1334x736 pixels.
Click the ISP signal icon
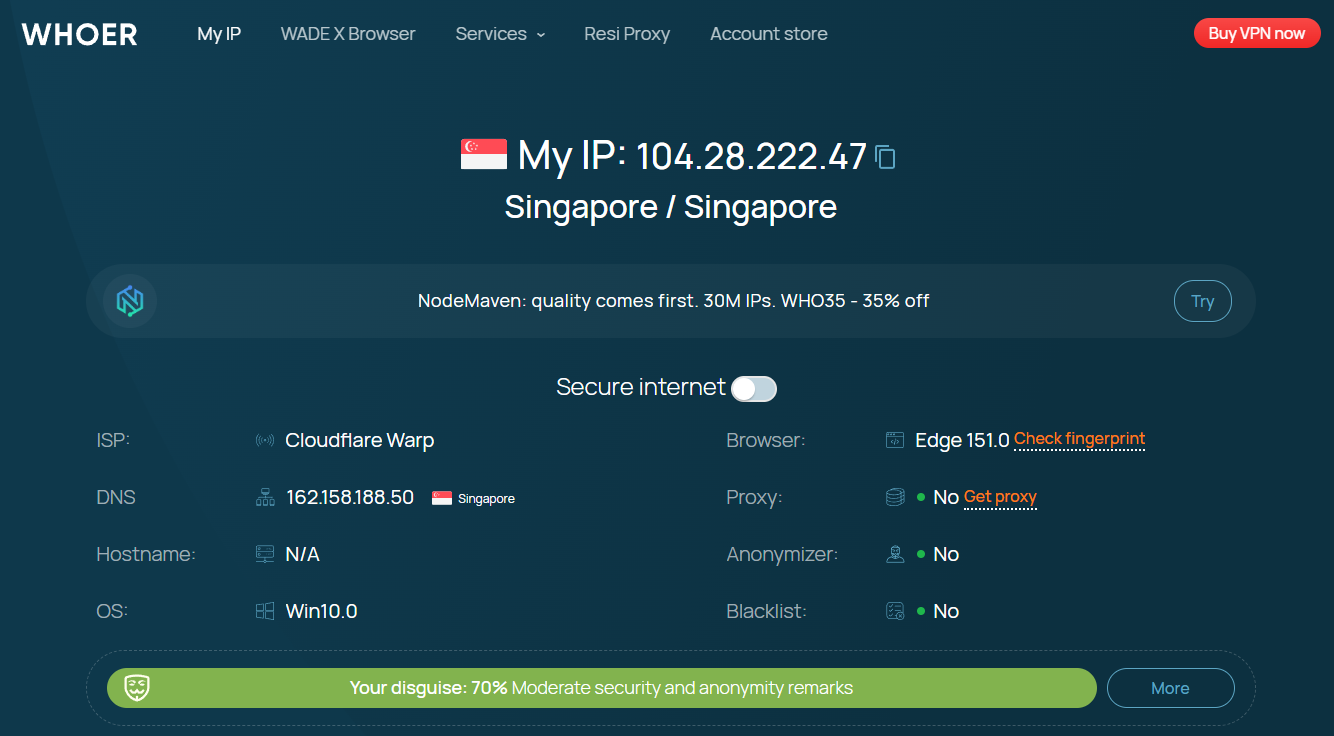[265, 440]
